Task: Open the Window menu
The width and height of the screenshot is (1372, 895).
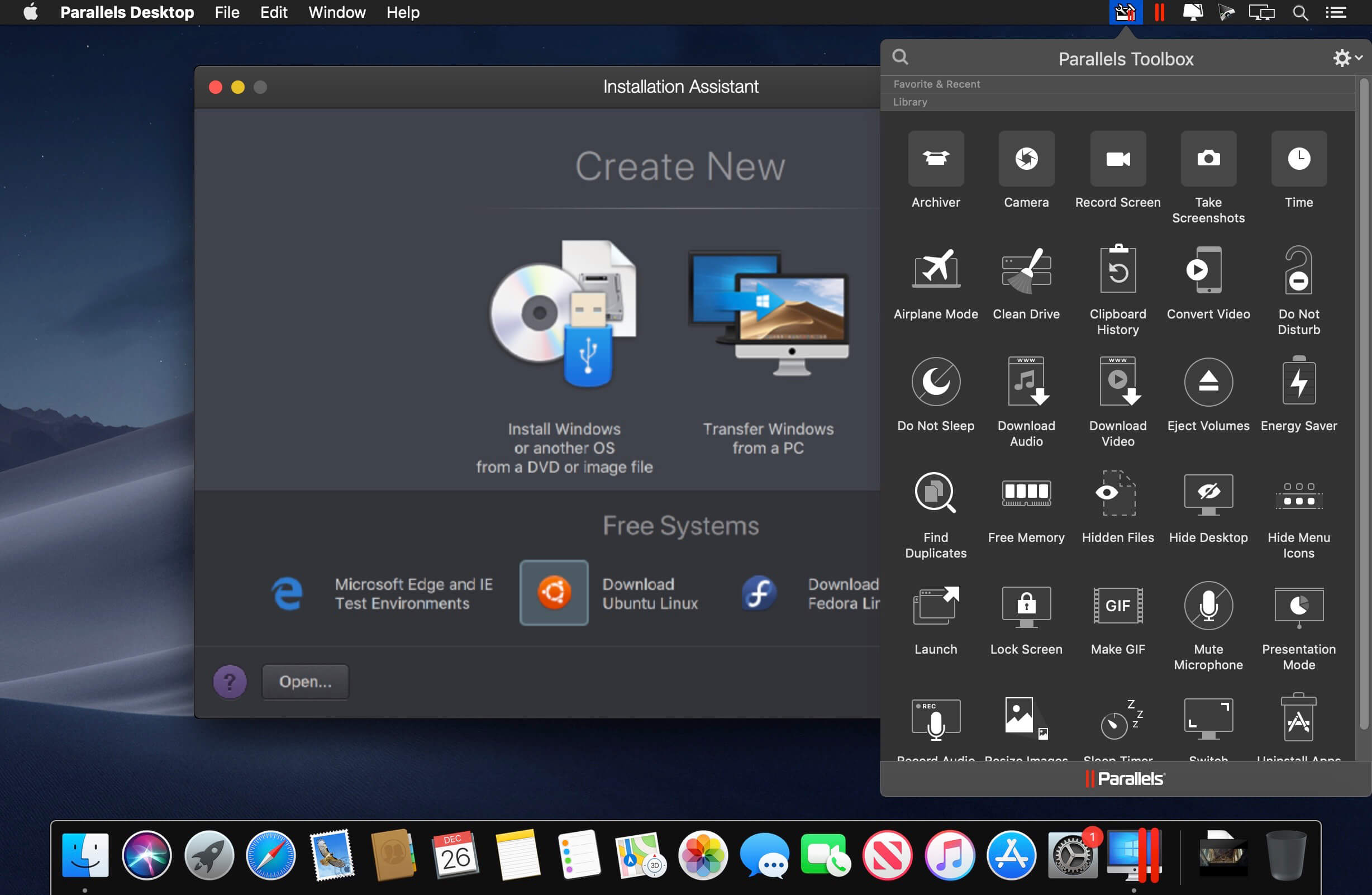Action: pyautogui.click(x=337, y=12)
